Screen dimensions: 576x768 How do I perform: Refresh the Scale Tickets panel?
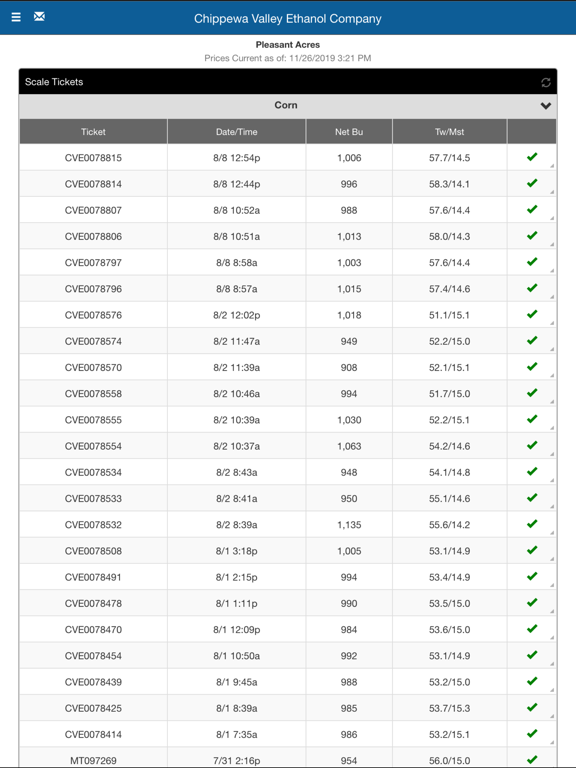point(546,82)
